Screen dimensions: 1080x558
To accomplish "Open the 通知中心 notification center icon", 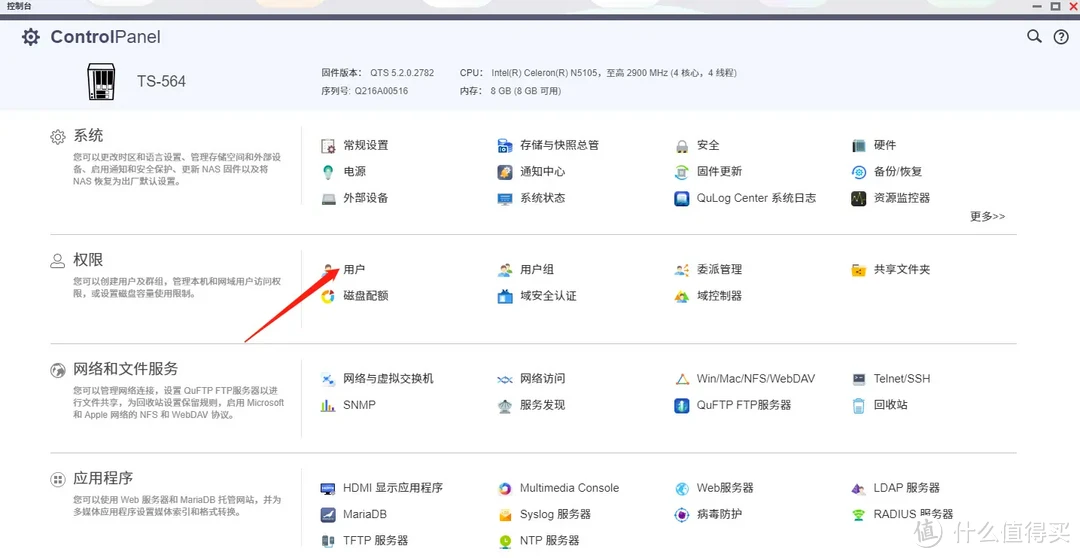I will point(505,172).
